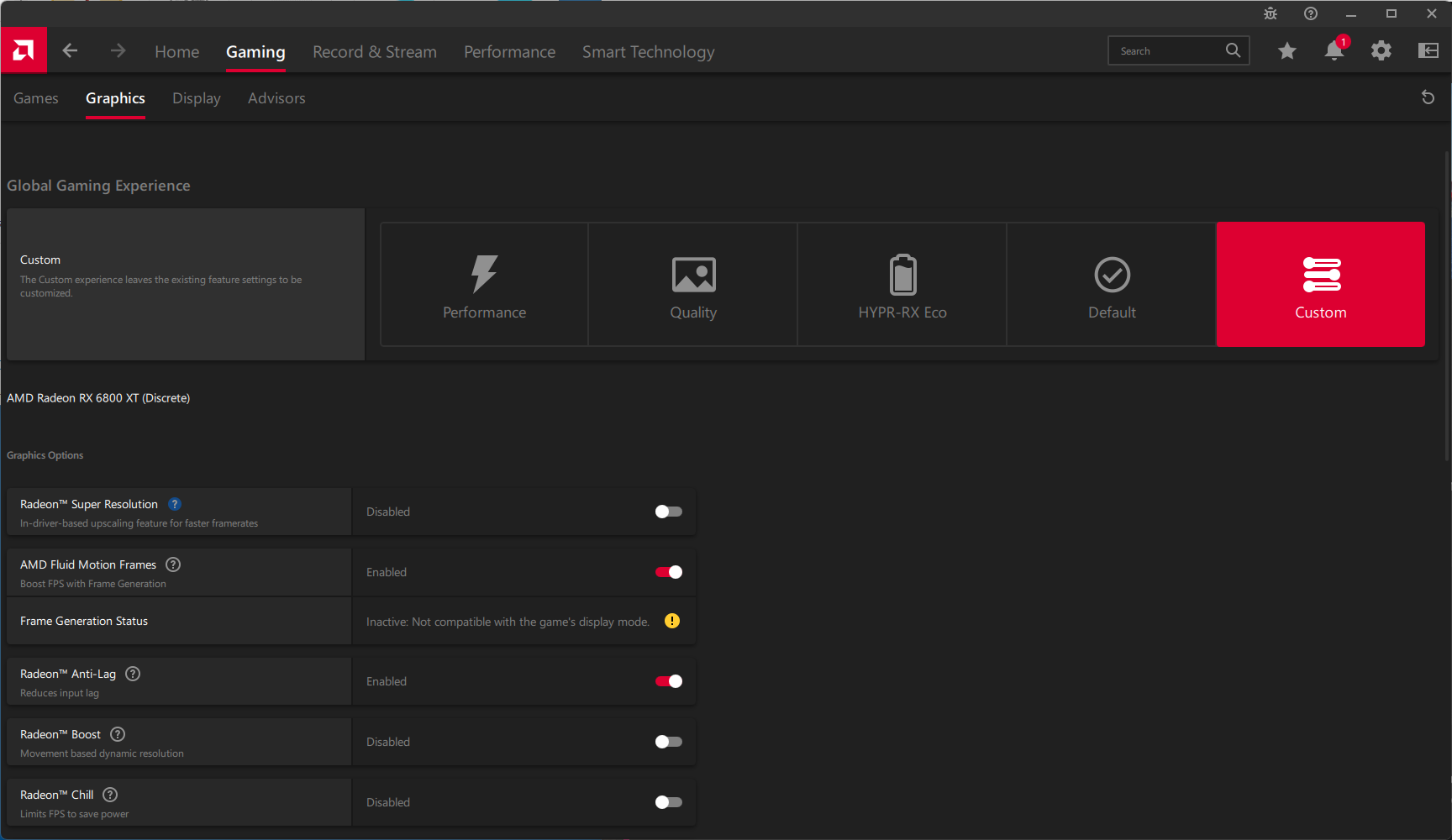Click the Search input field
Image resolution: width=1452 pixels, height=840 pixels.
tap(1168, 51)
